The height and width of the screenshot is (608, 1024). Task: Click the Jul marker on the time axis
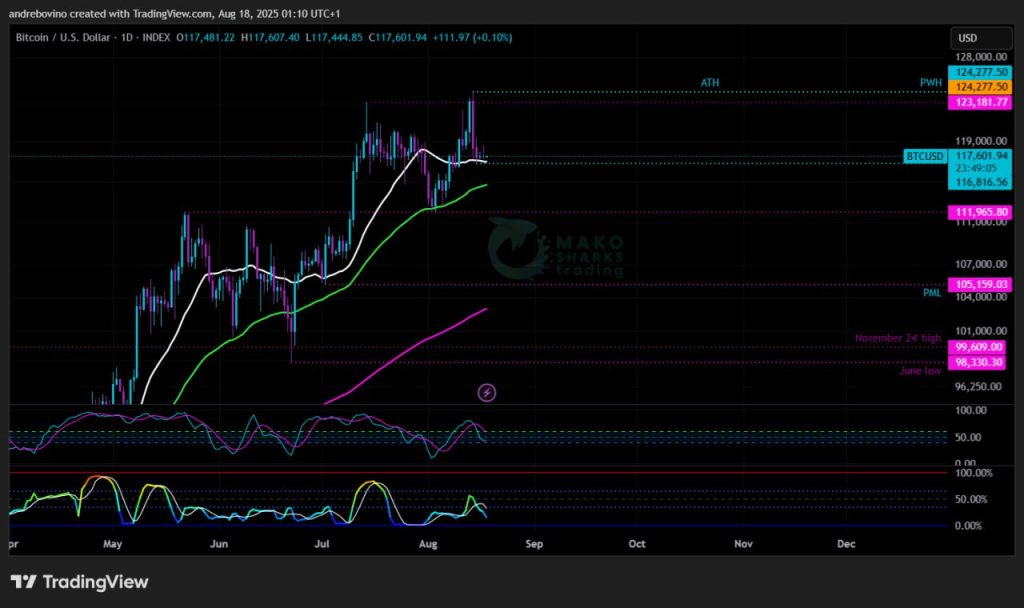click(x=322, y=545)
